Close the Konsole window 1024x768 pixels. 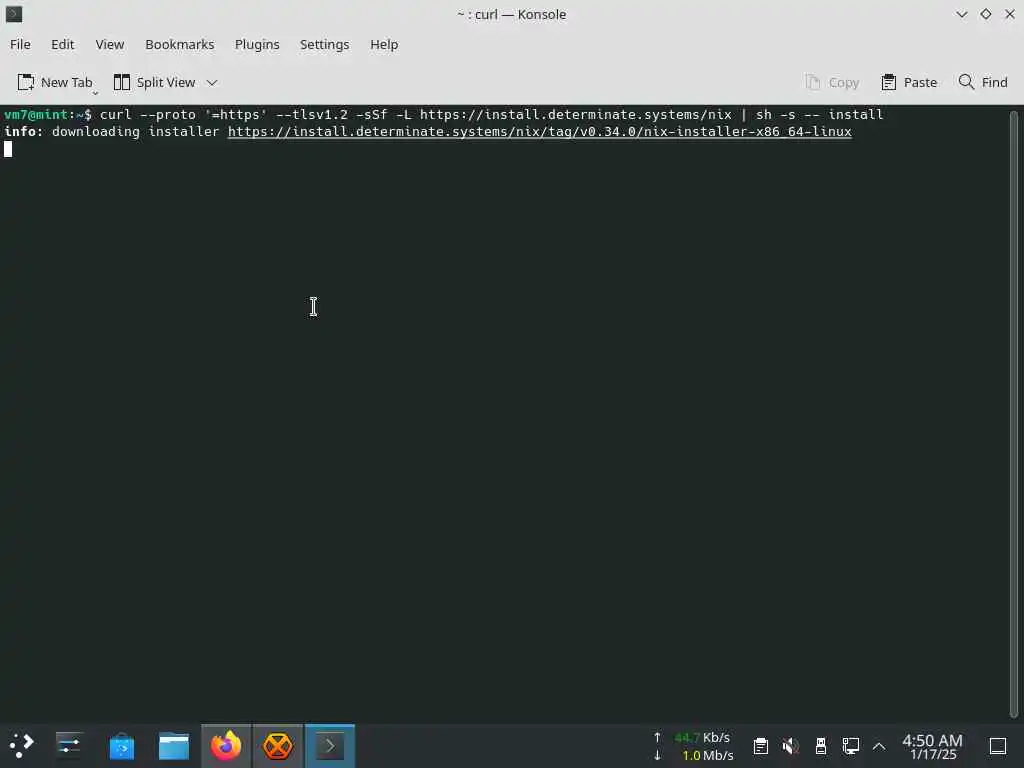1010,14
